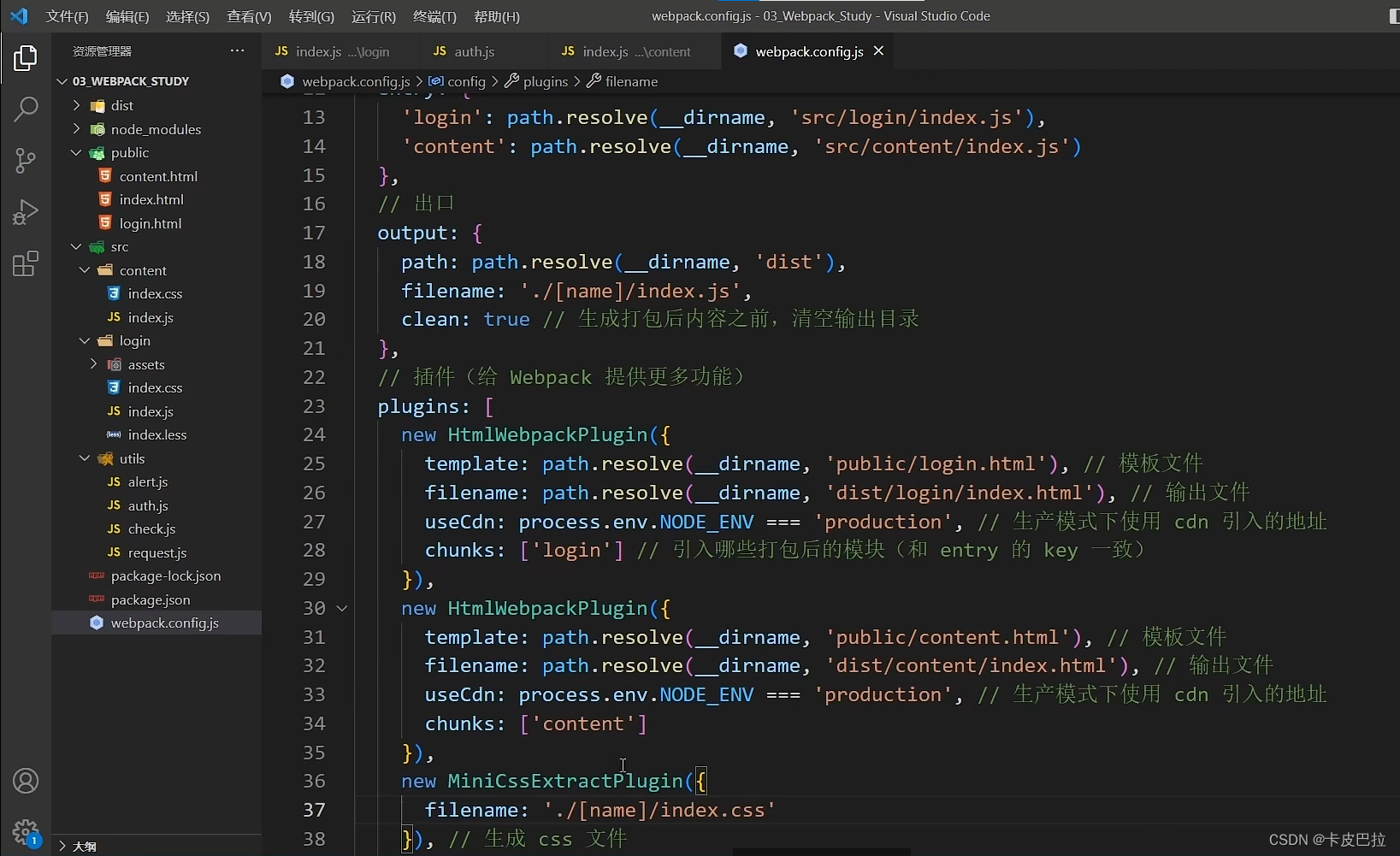Expand the assets folder

pos(93,364)
